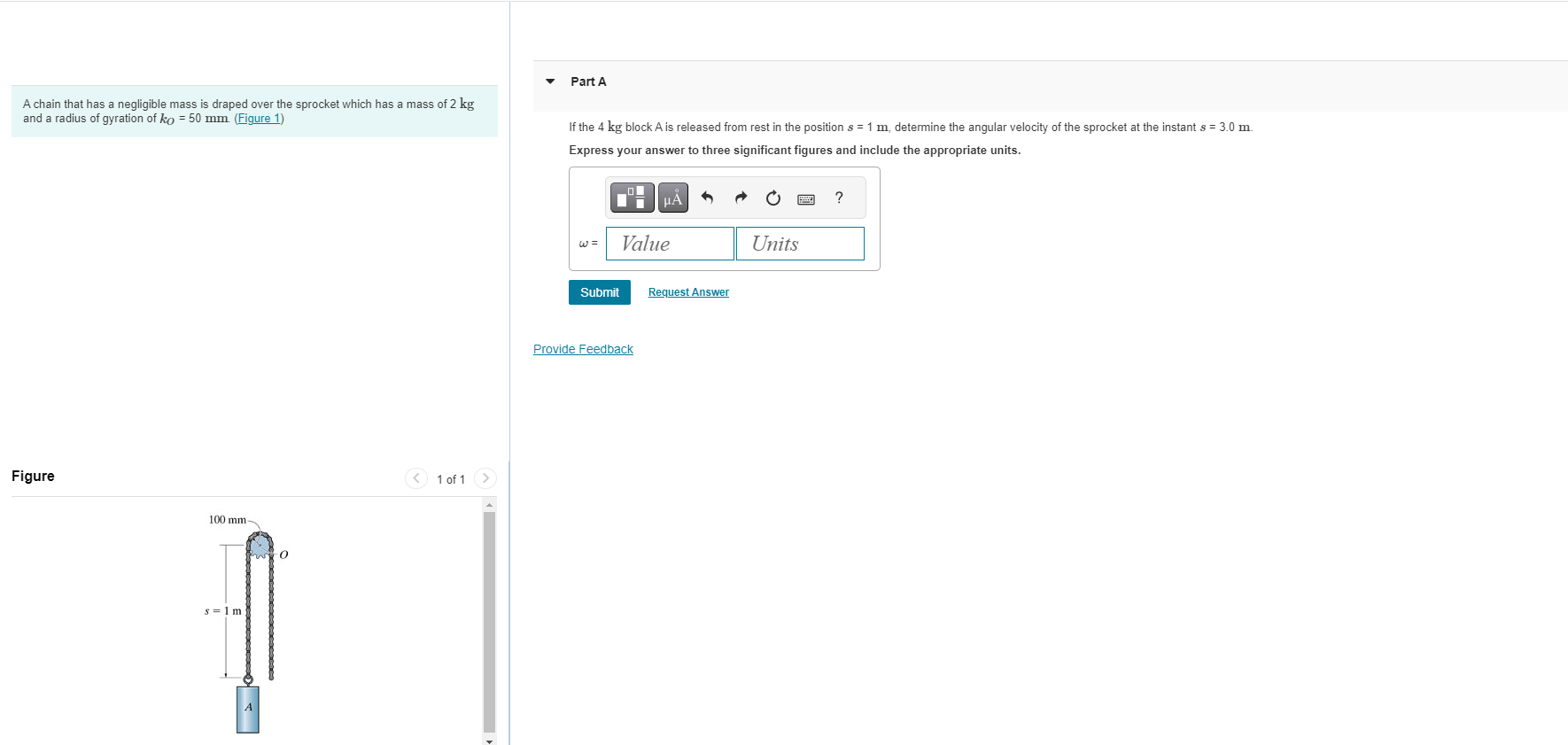
Task: Go to next figure arrow
Action: click(x=485, y=478)
